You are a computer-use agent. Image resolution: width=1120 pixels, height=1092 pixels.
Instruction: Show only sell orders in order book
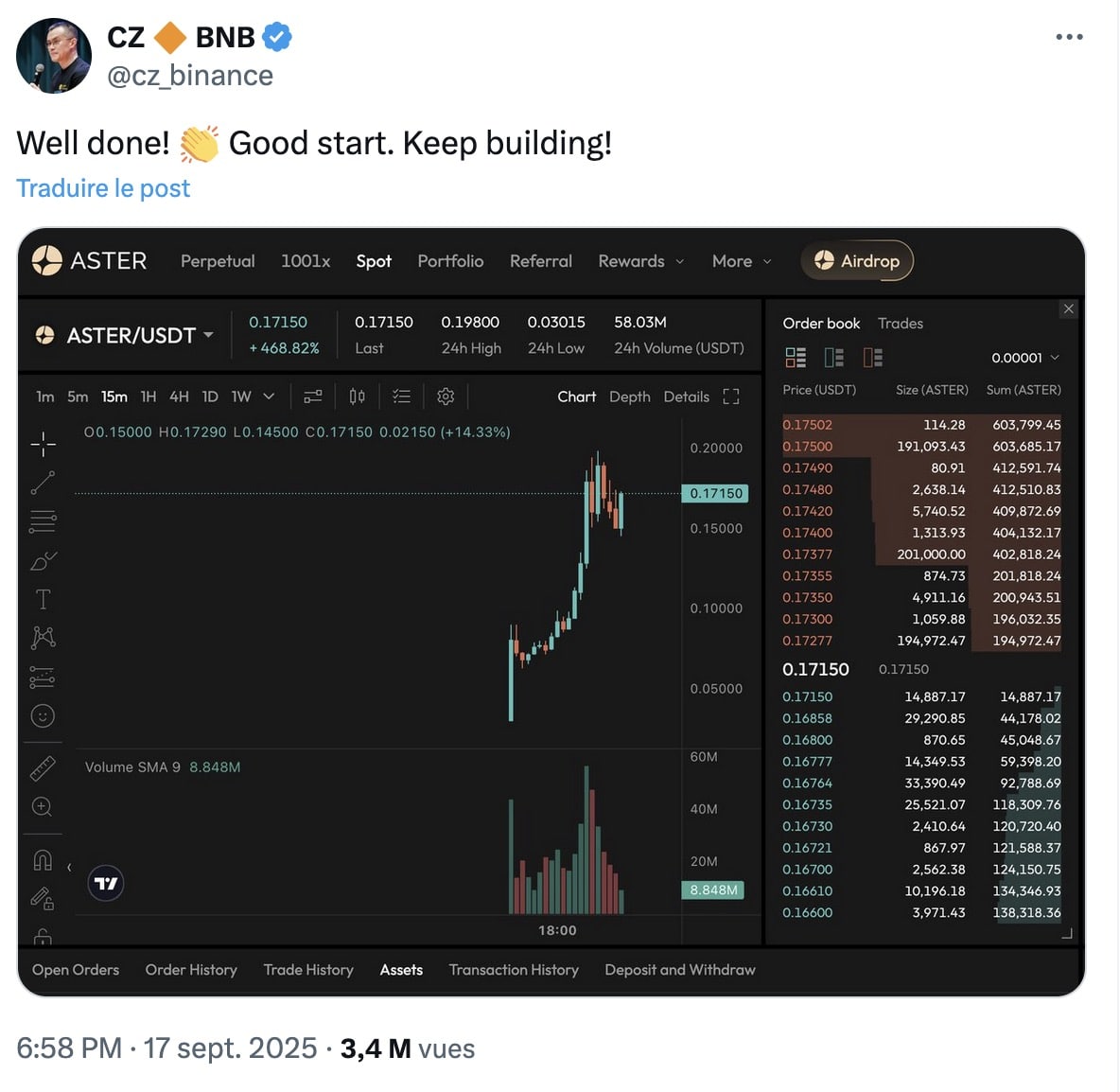[872, 358]
